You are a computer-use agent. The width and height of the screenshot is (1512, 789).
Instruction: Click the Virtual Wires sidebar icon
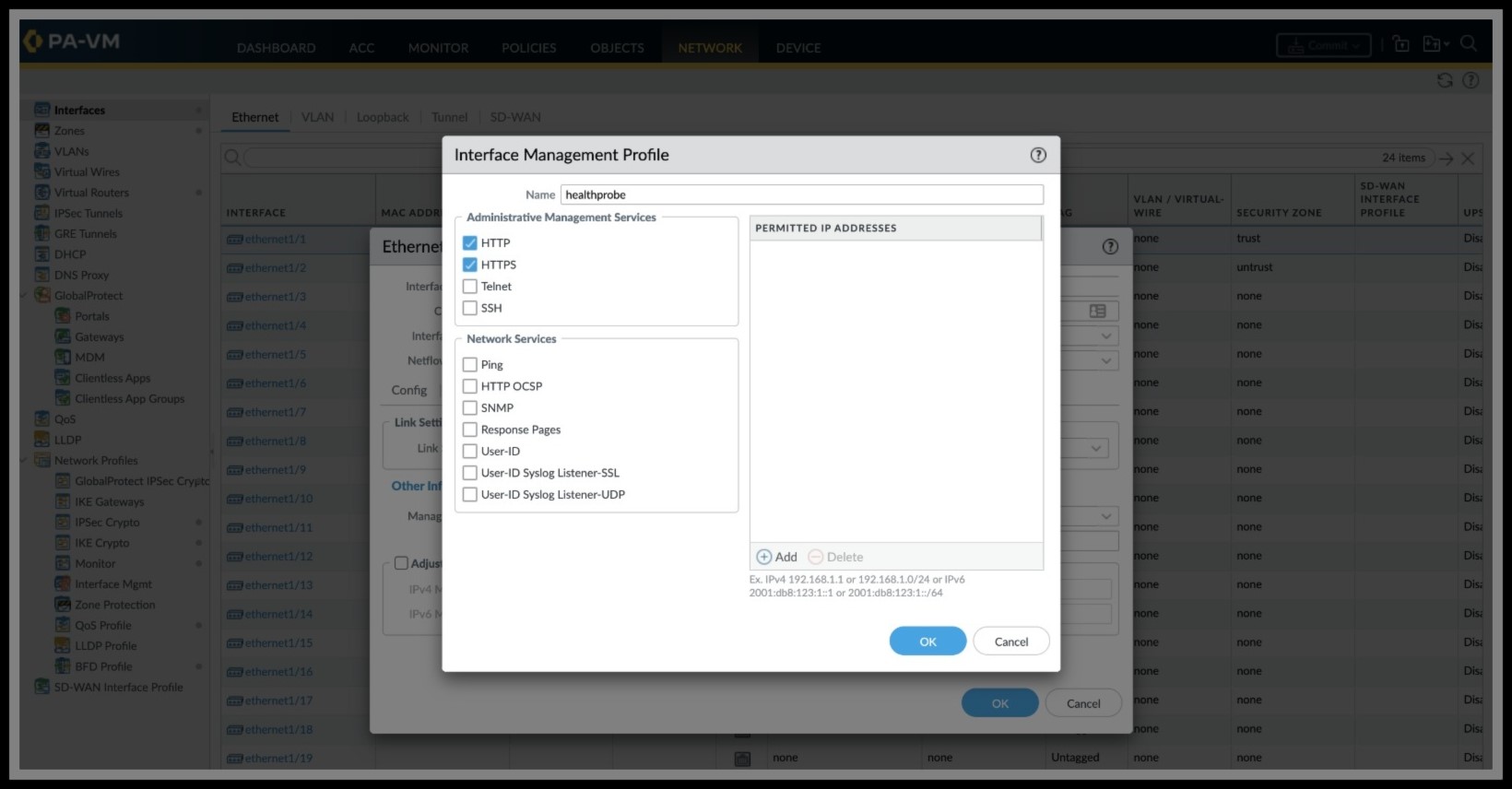[x=42, y=171]
